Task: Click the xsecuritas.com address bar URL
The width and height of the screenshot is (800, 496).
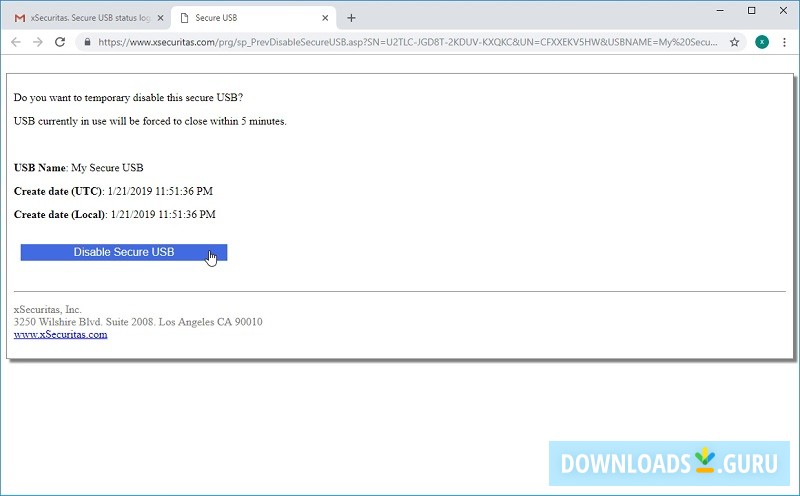Action: click(408, 42)
